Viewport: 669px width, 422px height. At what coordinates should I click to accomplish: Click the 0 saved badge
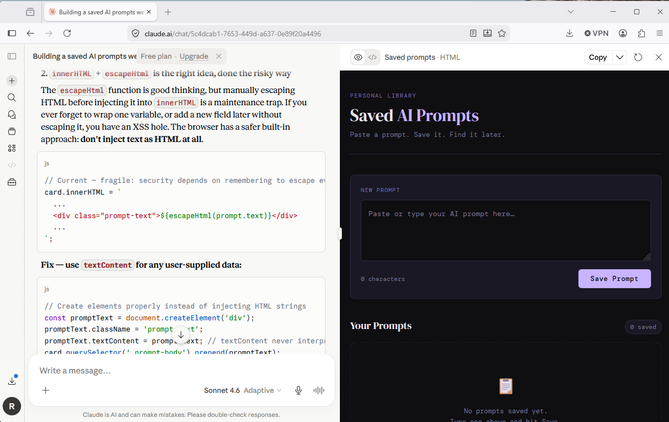click(x=643, y=327)
